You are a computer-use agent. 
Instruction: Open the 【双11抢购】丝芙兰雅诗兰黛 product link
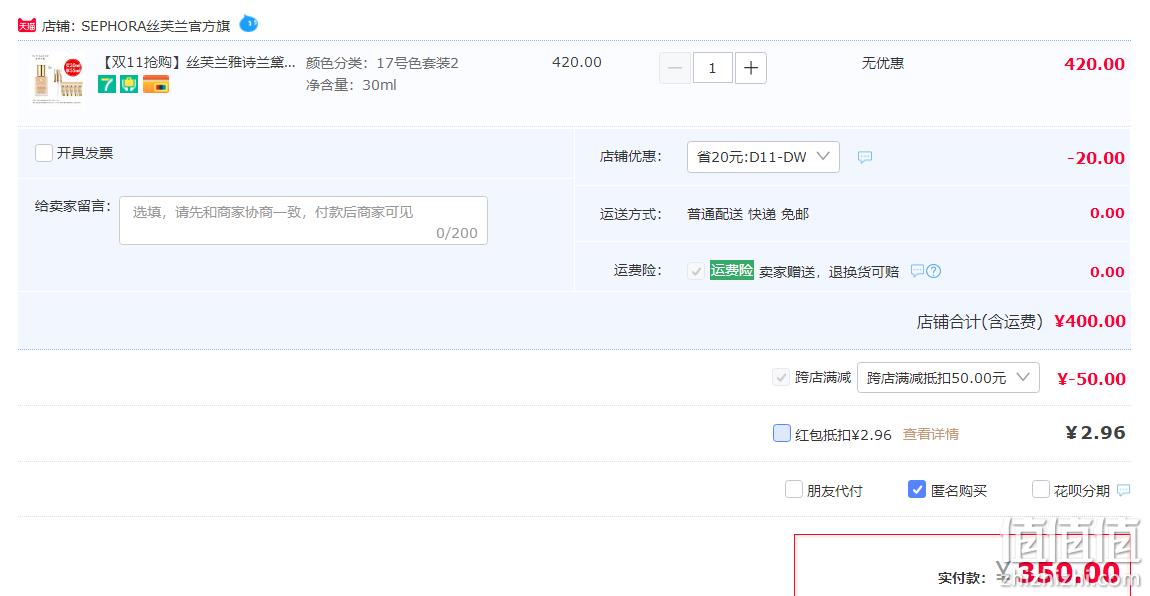point(197,62)
